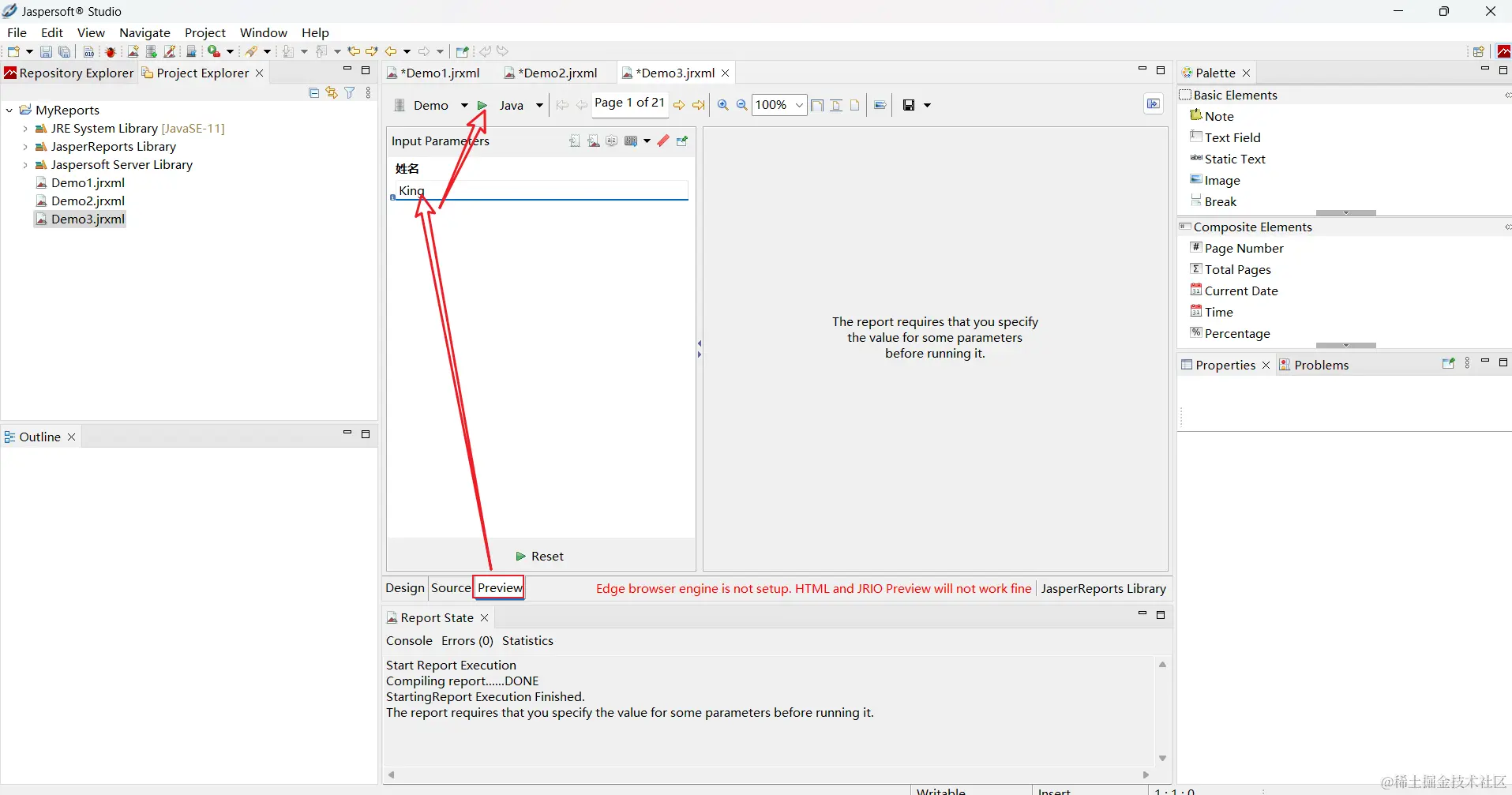Open the export save dropdown arrow

click(x=927, y=105)
